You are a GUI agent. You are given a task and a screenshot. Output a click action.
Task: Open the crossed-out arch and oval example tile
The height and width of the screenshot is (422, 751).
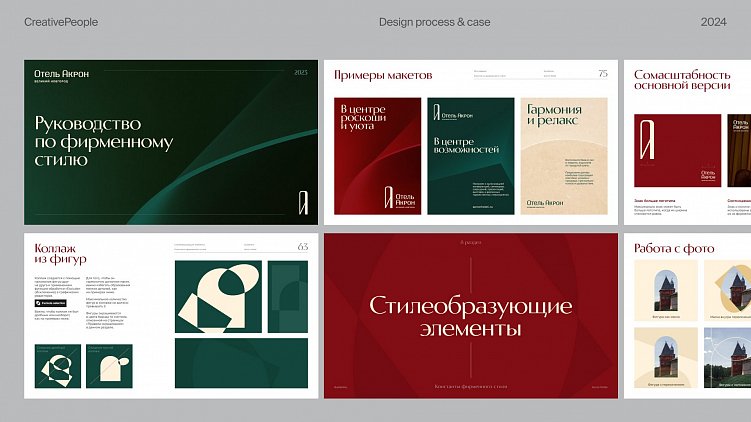109,366
